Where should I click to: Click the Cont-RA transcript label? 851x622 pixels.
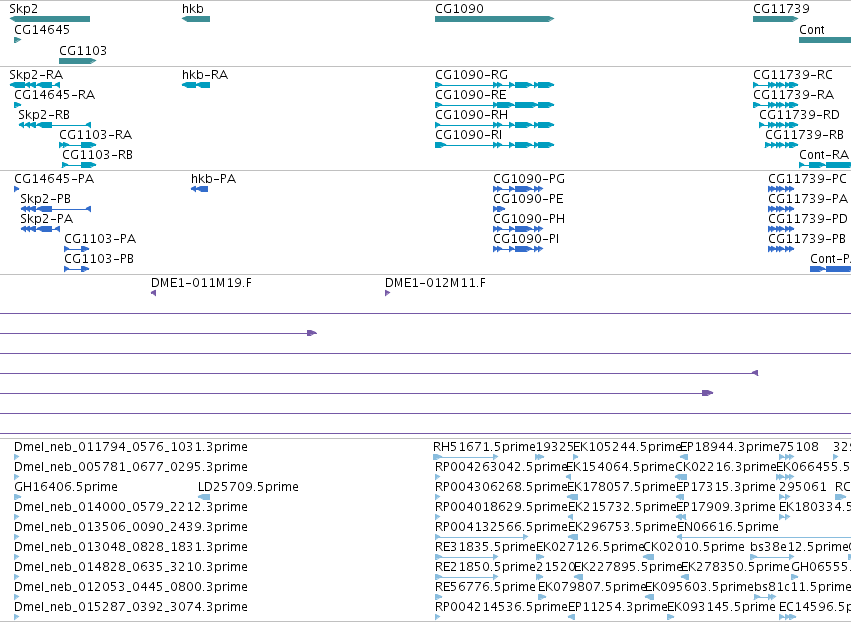pyautogui.click(x=823, y=155)
